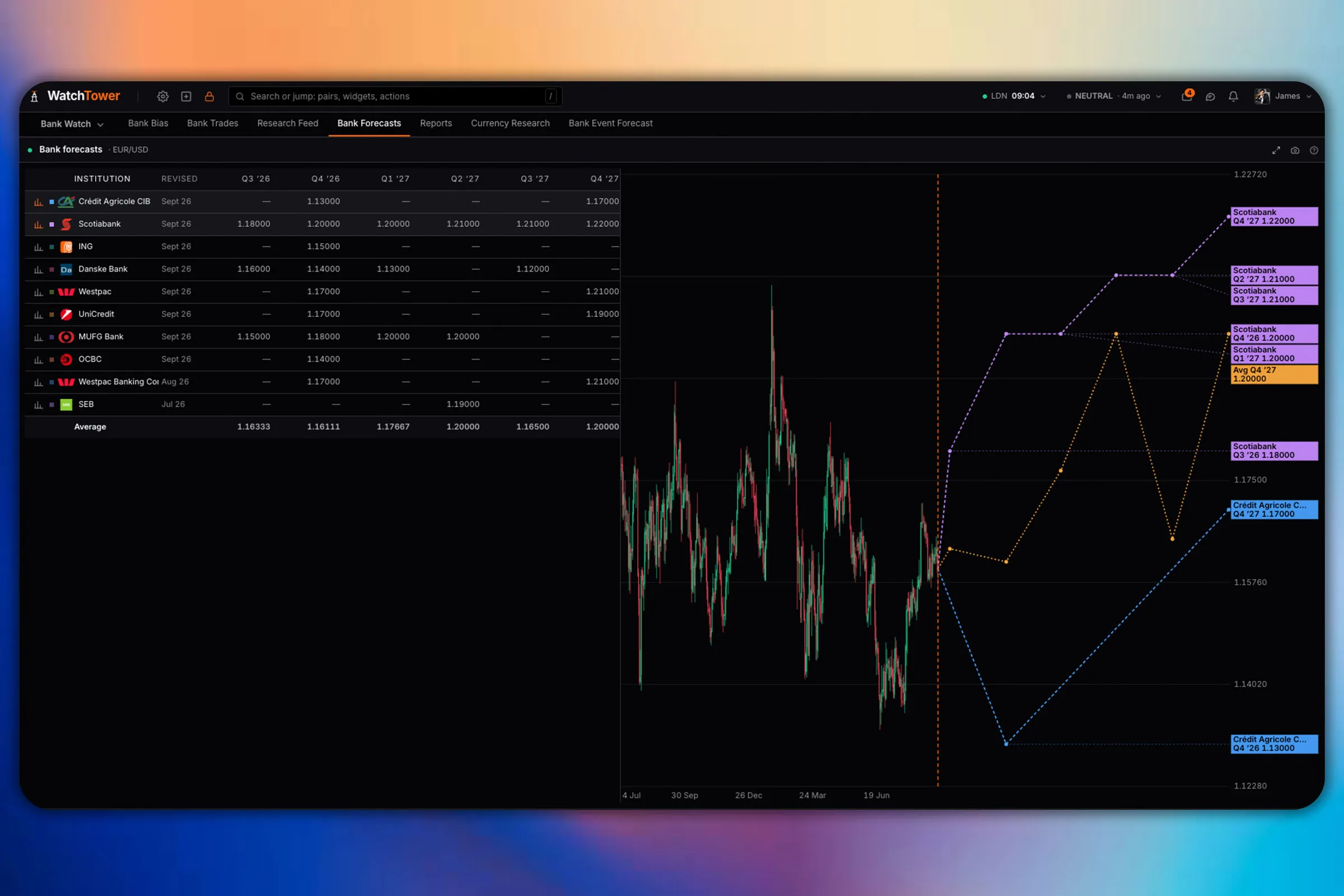Toggle chart icon for Scotiabank row
This screenshot has width=1344, height=896.
coord(38,225)
